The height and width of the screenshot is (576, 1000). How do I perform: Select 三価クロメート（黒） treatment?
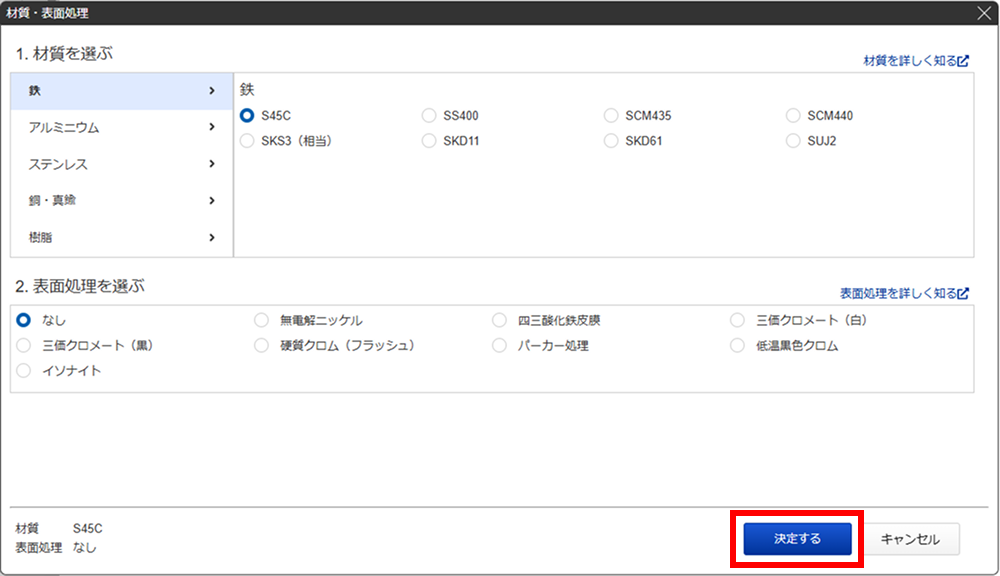click(x=24, y=346)
